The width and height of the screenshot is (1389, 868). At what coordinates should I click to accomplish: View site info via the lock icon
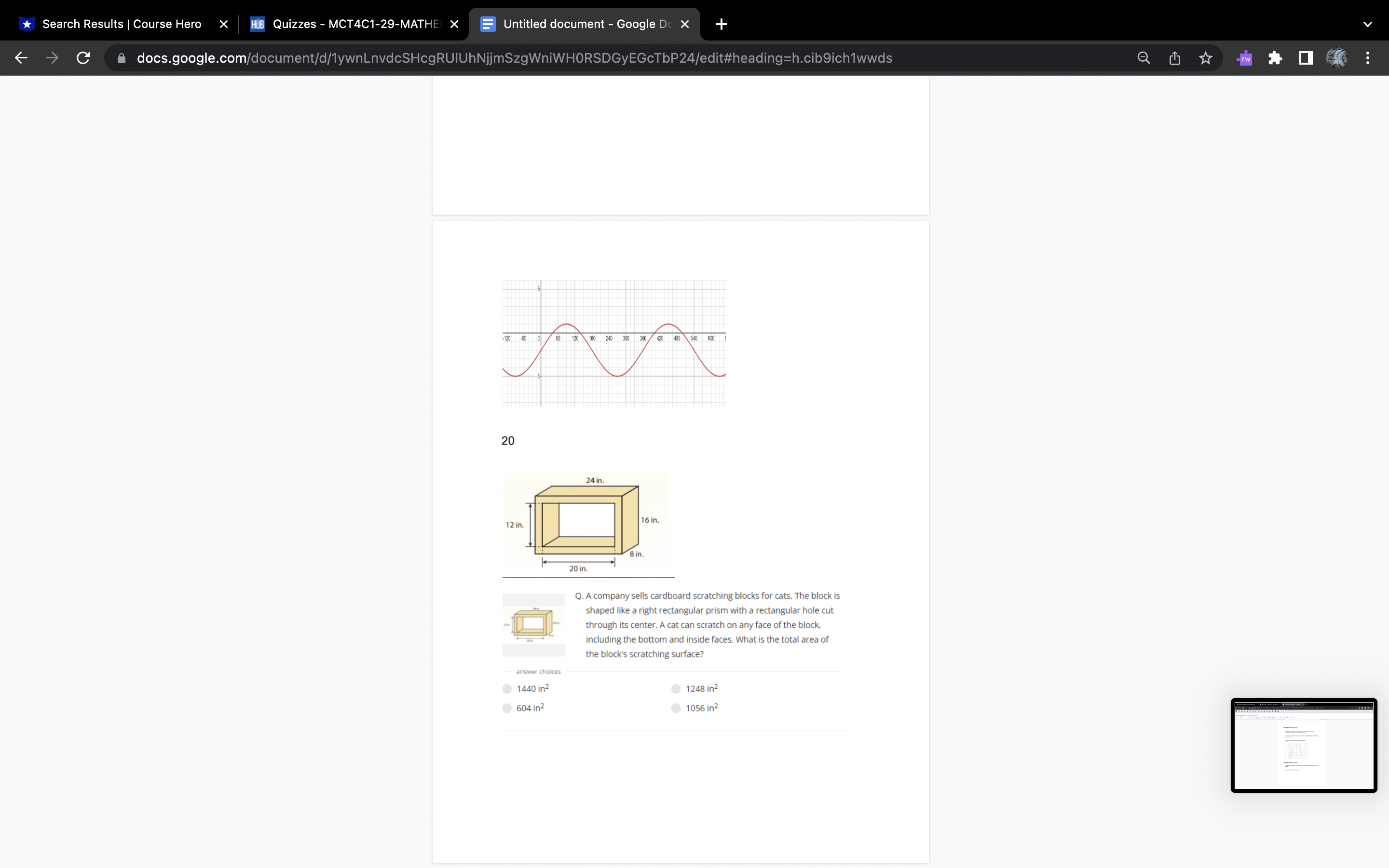point(121,57)
